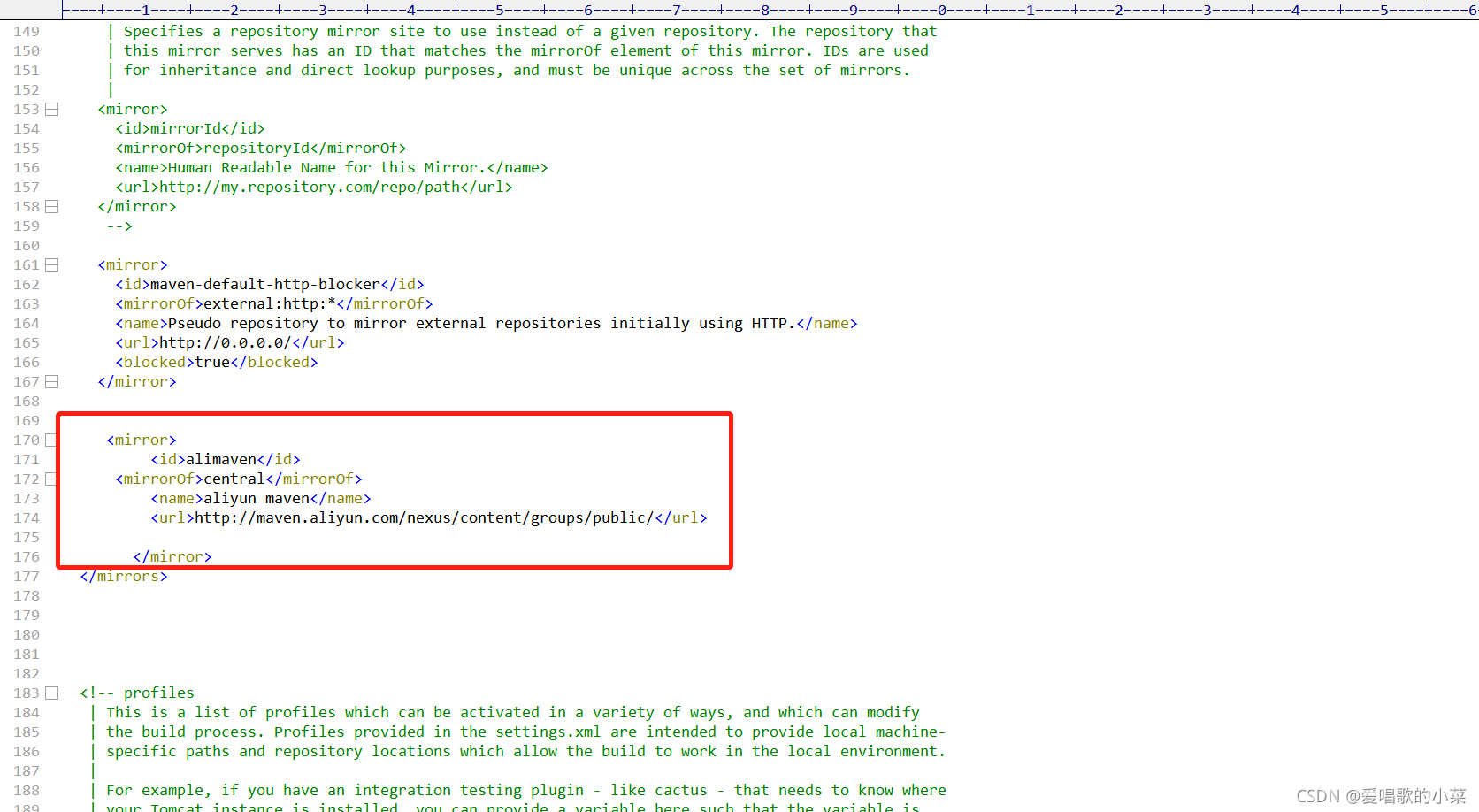The width and height of the screenshot is (1479, 812).
Task: Collapse the profiles comment fold at line 183
Action: 51,693
